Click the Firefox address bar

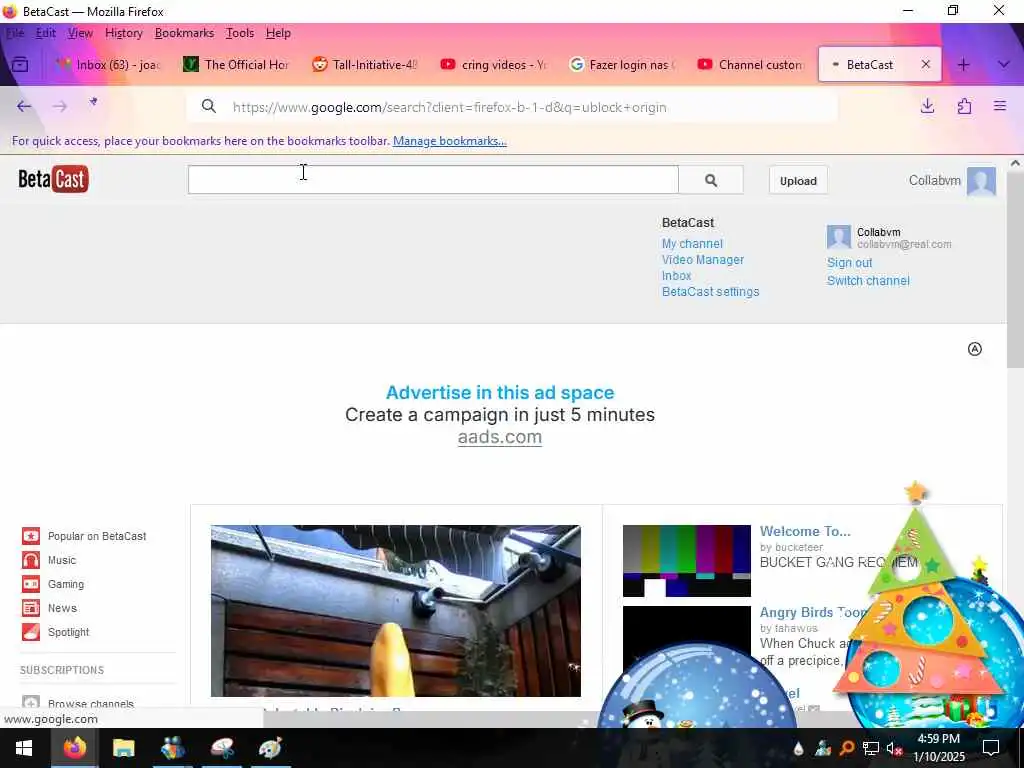click(x=512, y=107)
